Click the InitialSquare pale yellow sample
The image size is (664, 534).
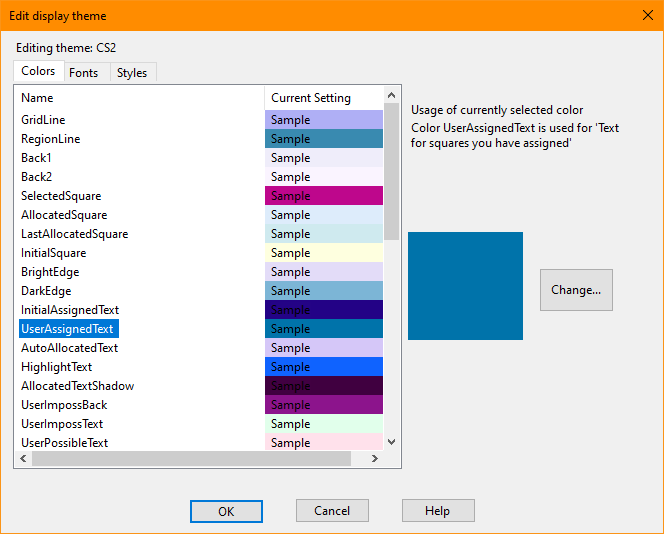click(324, 253)
